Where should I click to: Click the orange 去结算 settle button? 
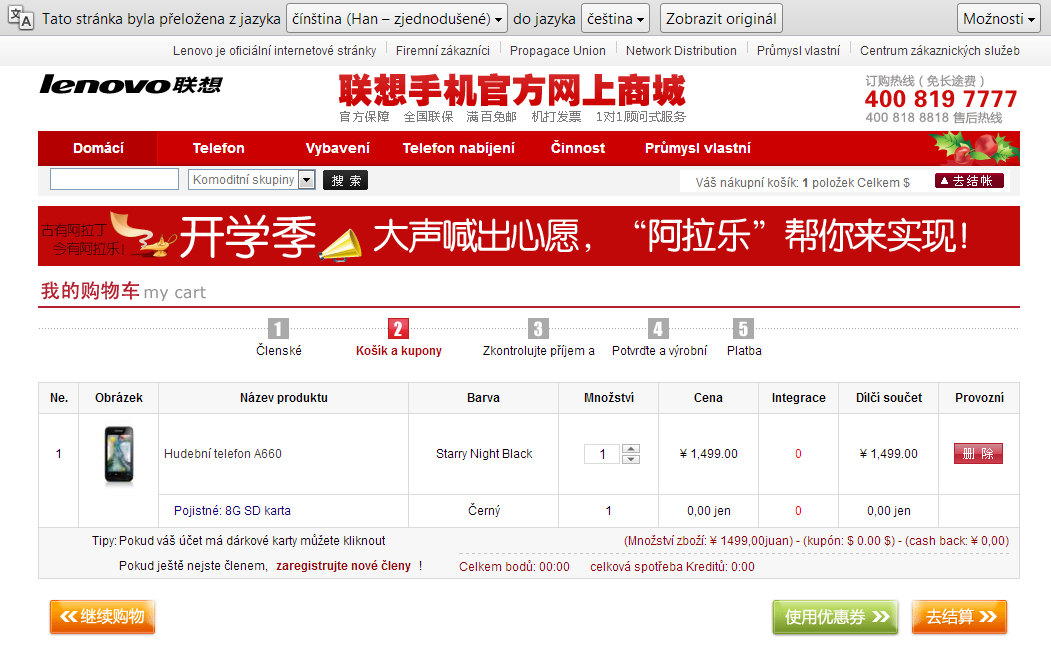[x=959, y=617]
